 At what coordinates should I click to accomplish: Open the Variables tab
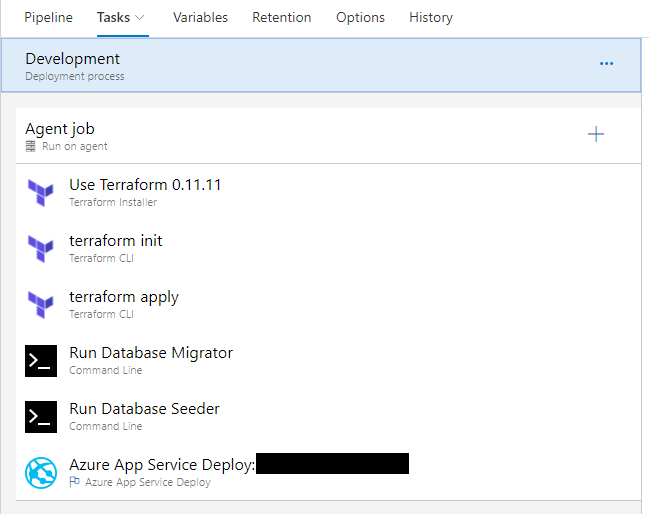(x=200, y=18)
